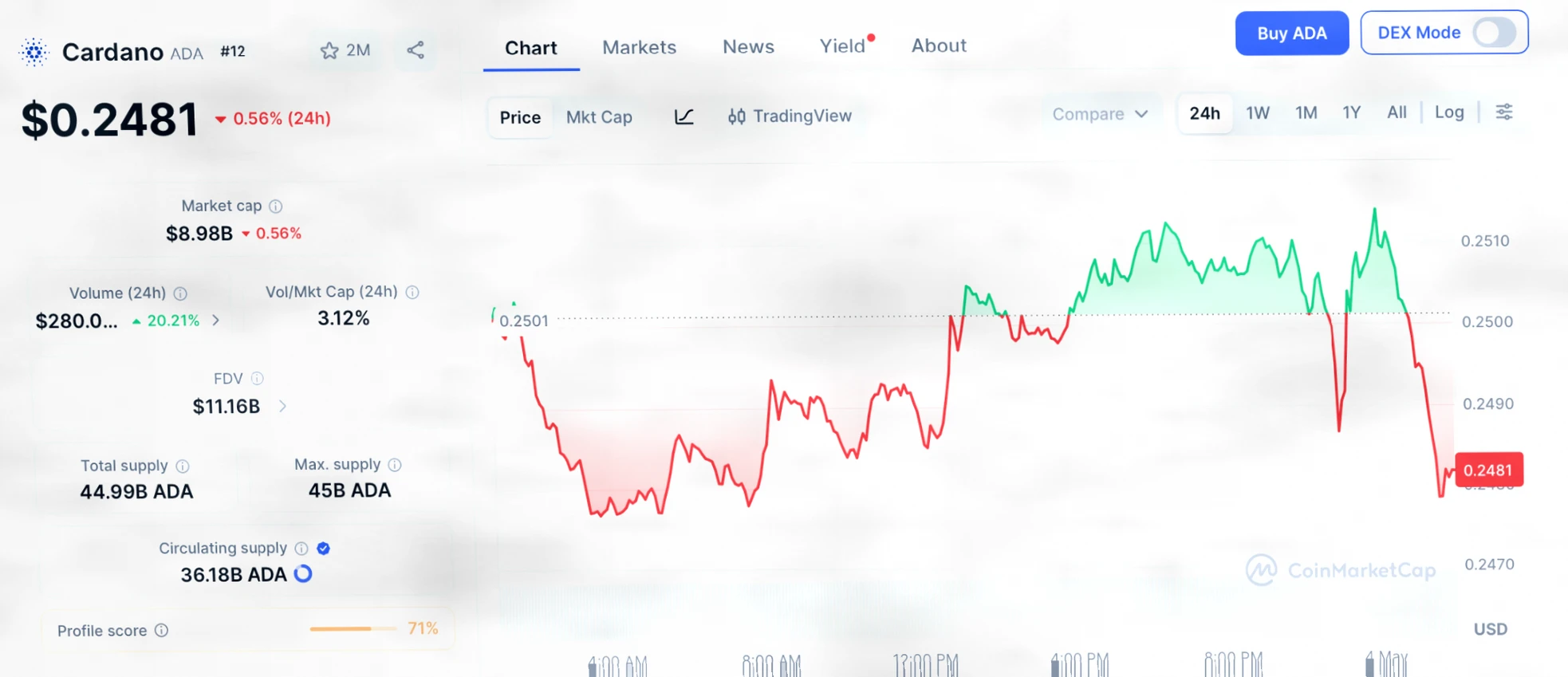
Task: Click the #12 rank badge
Action: tap(233, 52)
